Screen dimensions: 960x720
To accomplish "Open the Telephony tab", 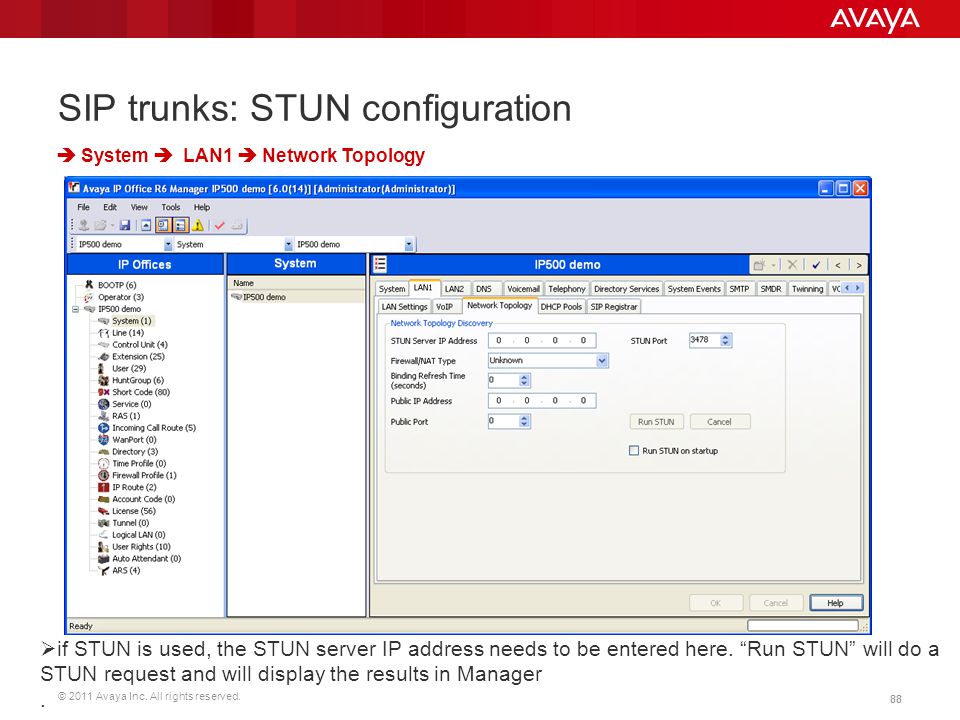I will pos(567,288).
